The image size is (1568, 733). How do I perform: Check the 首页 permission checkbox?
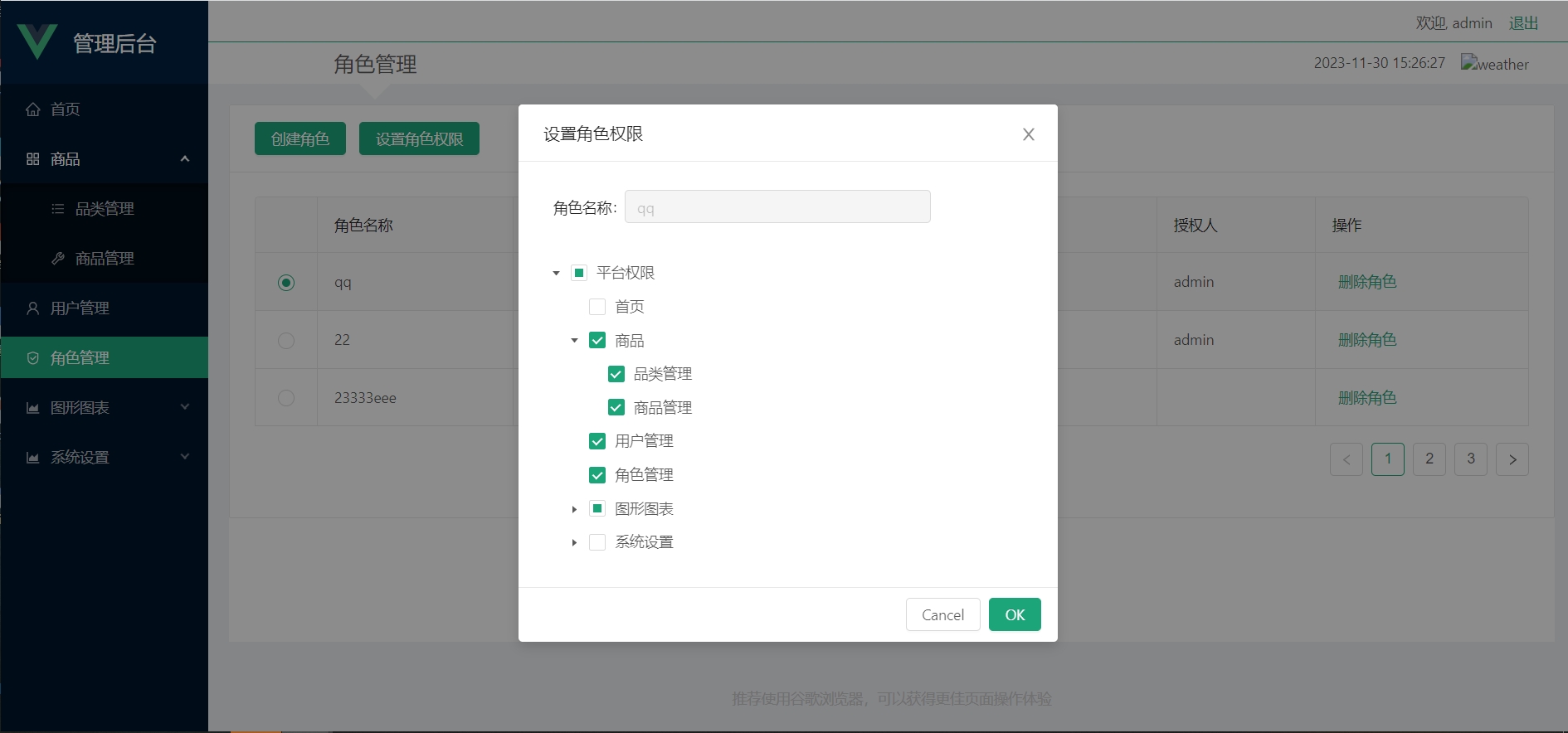[597, 307]
